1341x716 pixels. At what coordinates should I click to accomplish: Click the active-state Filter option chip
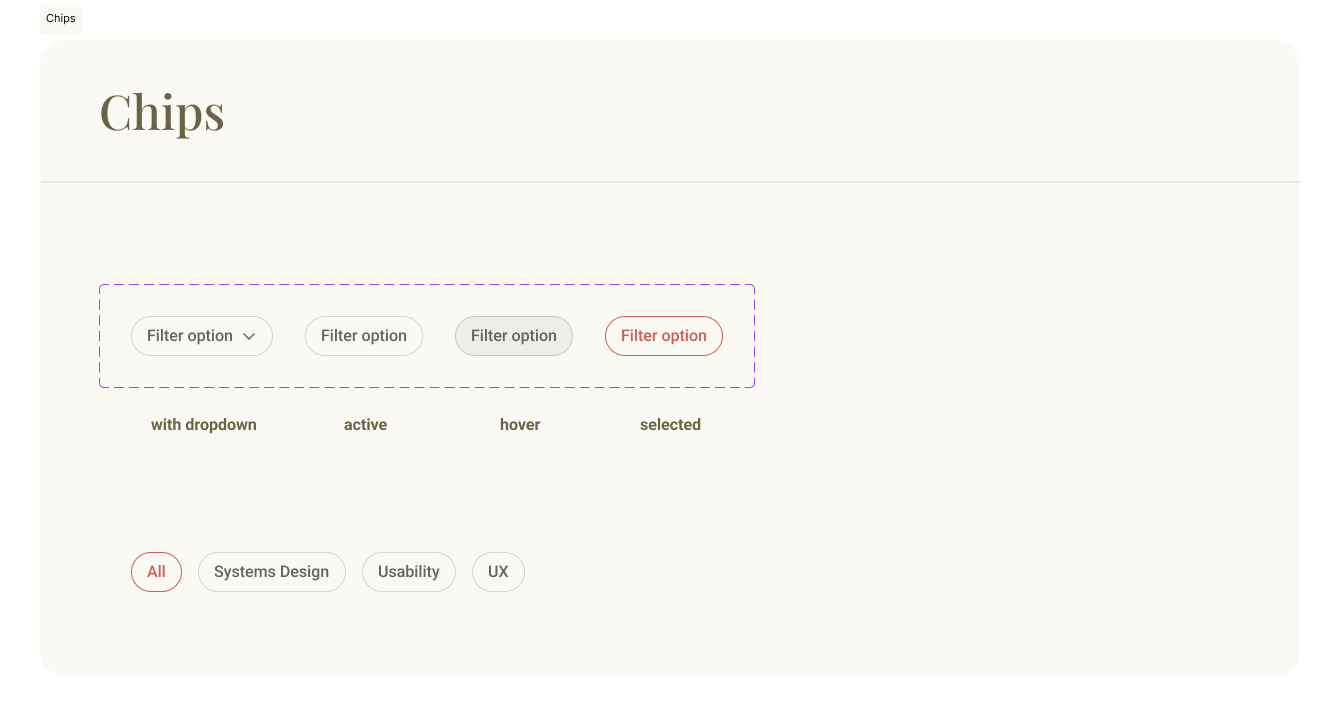click(363, 336)
